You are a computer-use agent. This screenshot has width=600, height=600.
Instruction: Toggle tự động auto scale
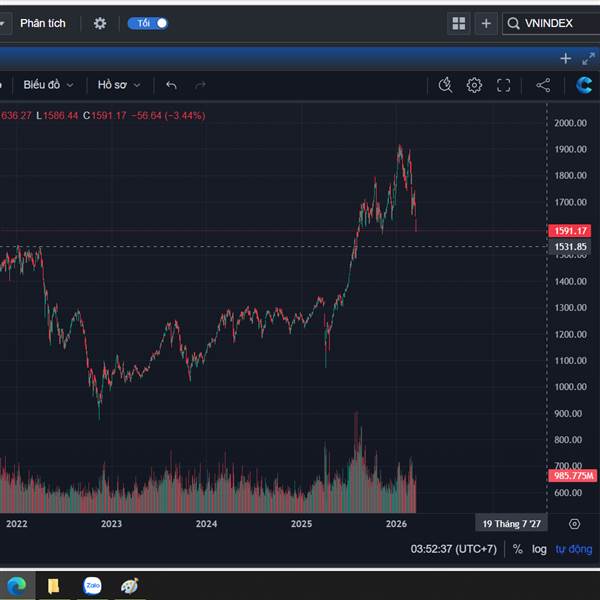(x=574, y=549)
